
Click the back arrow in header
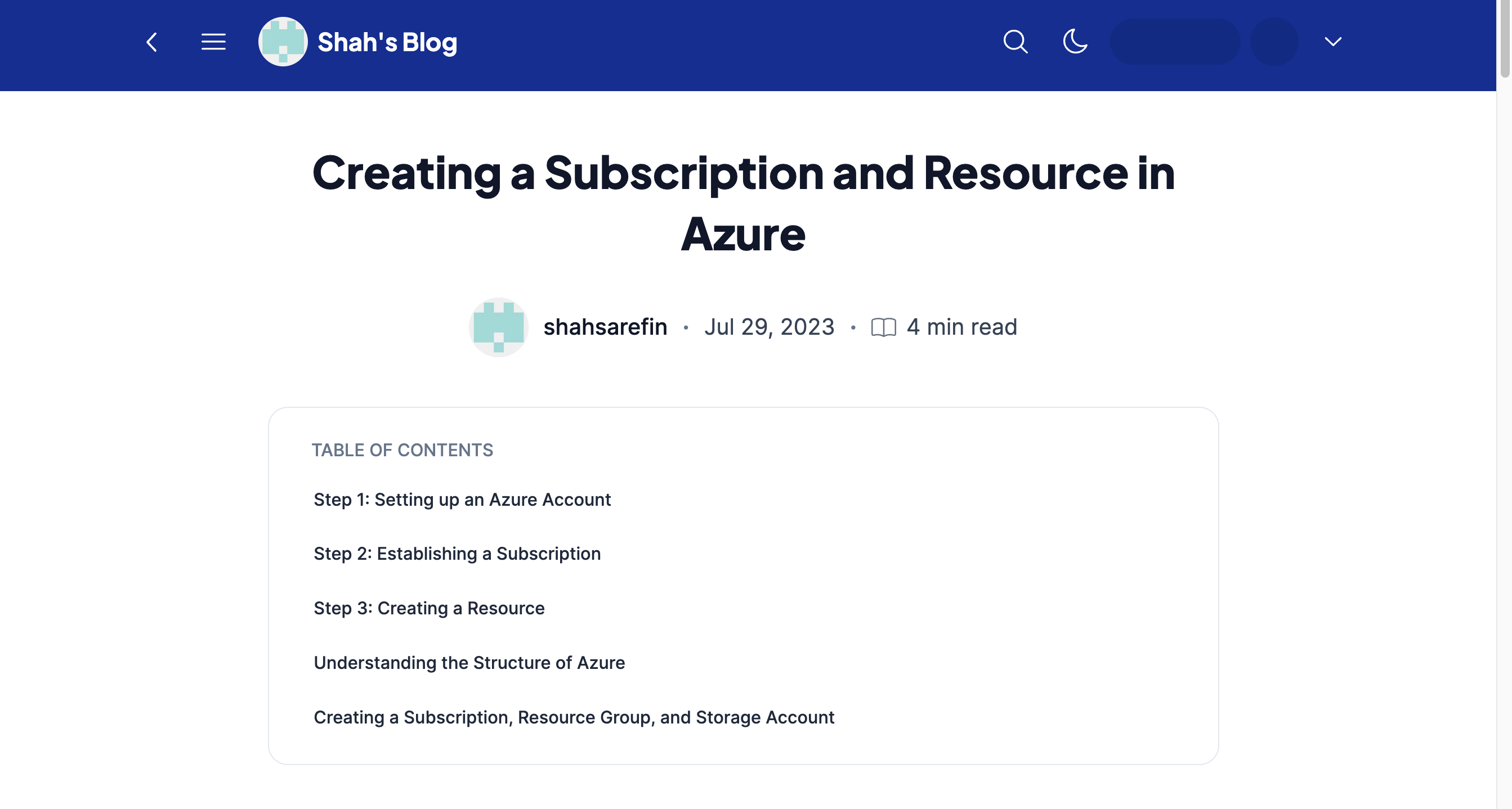[152, 42]
